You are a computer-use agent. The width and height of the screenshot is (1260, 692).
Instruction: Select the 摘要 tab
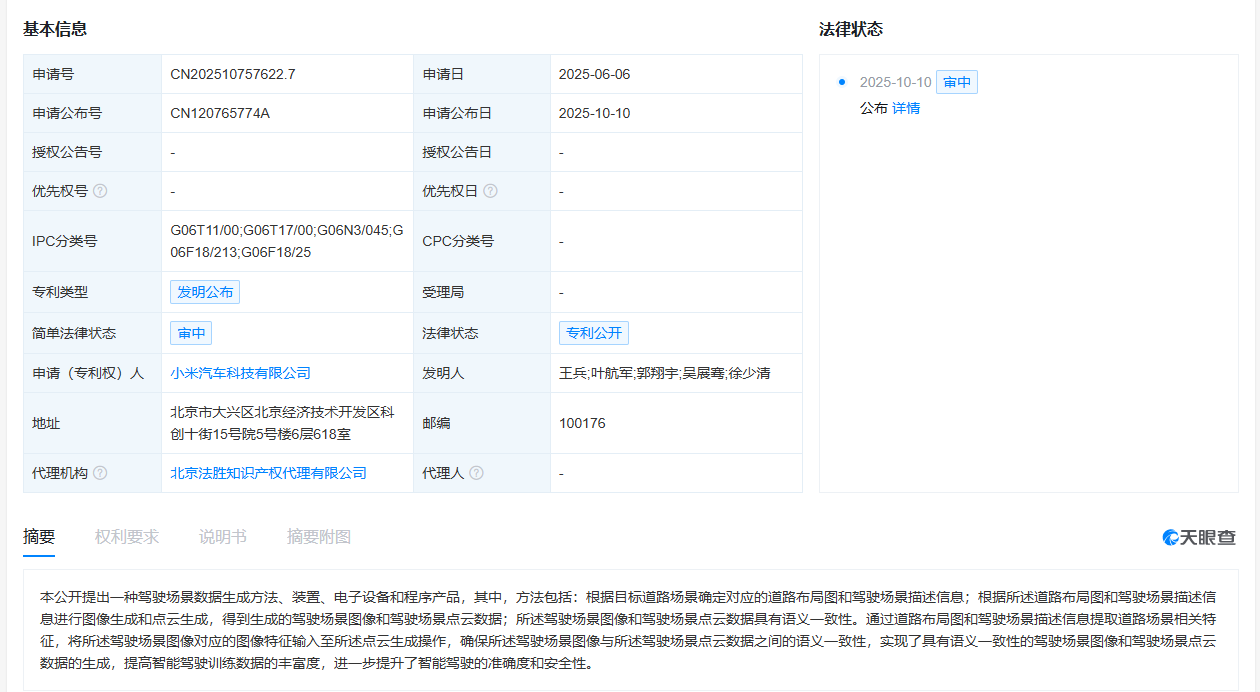pos(38,537)
